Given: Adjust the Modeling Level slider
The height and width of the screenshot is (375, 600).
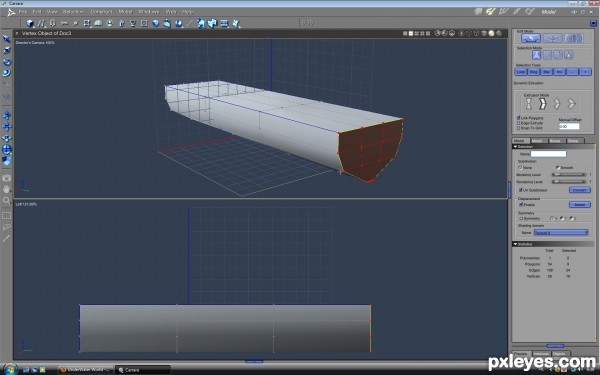Looking at the screenshot, I should 569,175.
